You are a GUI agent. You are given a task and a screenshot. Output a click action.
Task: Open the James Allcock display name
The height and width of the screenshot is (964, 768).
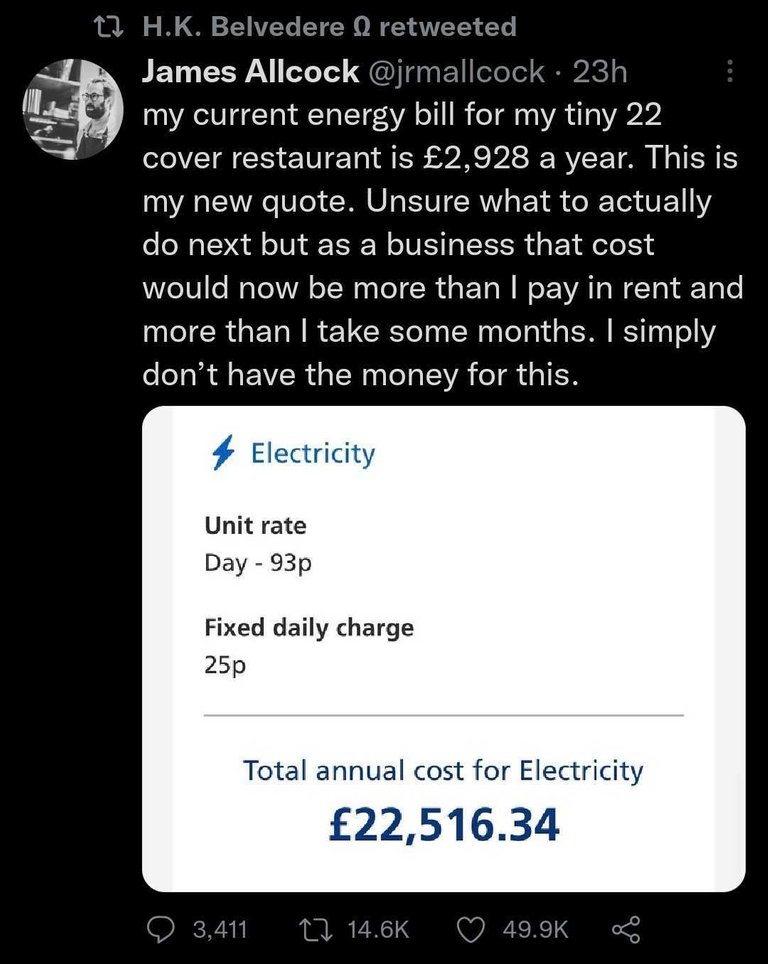click(x=250, y=71)
